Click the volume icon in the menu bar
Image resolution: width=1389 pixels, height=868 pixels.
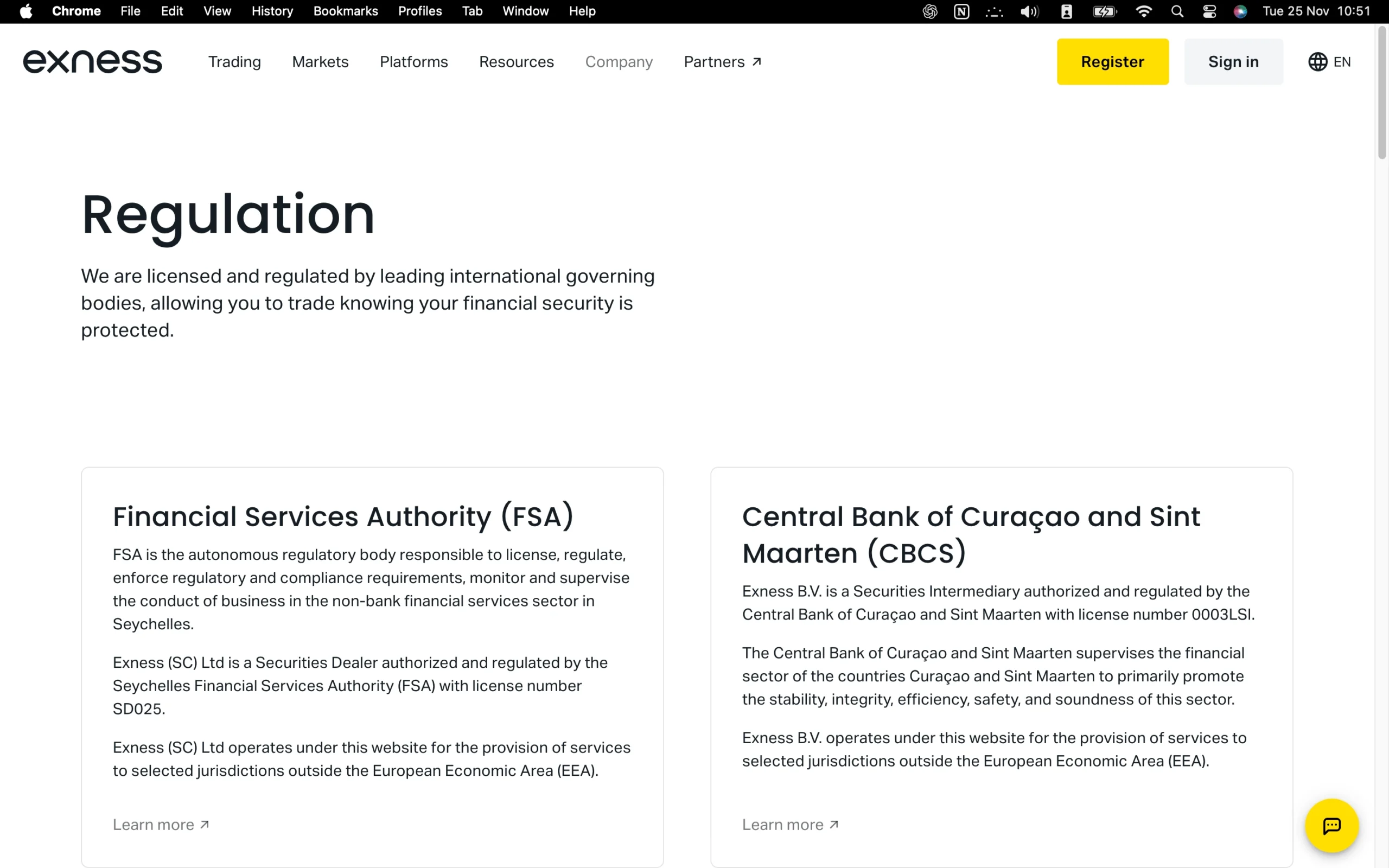click(x=1029, y=11)
